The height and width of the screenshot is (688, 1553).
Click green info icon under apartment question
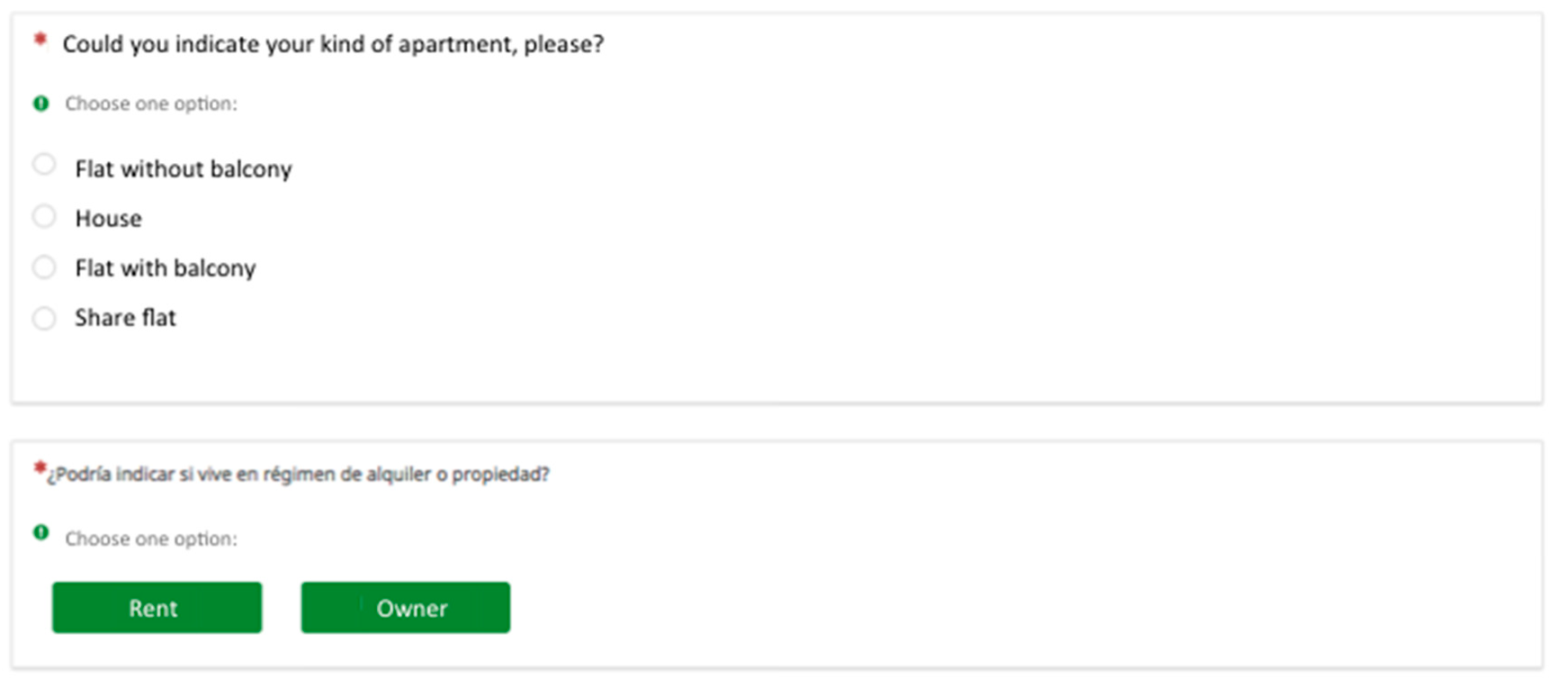click(41, 103)
